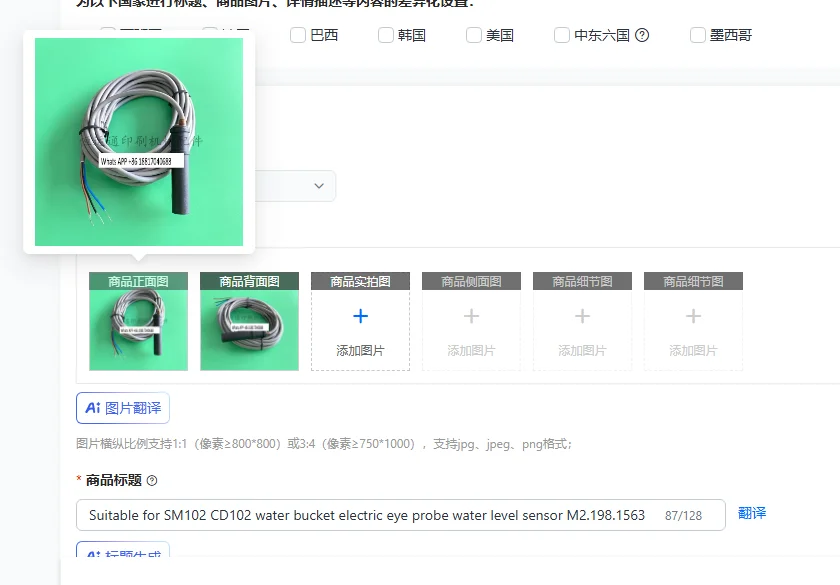Click plus icon in 商品实拍图 slot
Image resolution: width=840 pixels, height=585 pixels.
point(361,316)
